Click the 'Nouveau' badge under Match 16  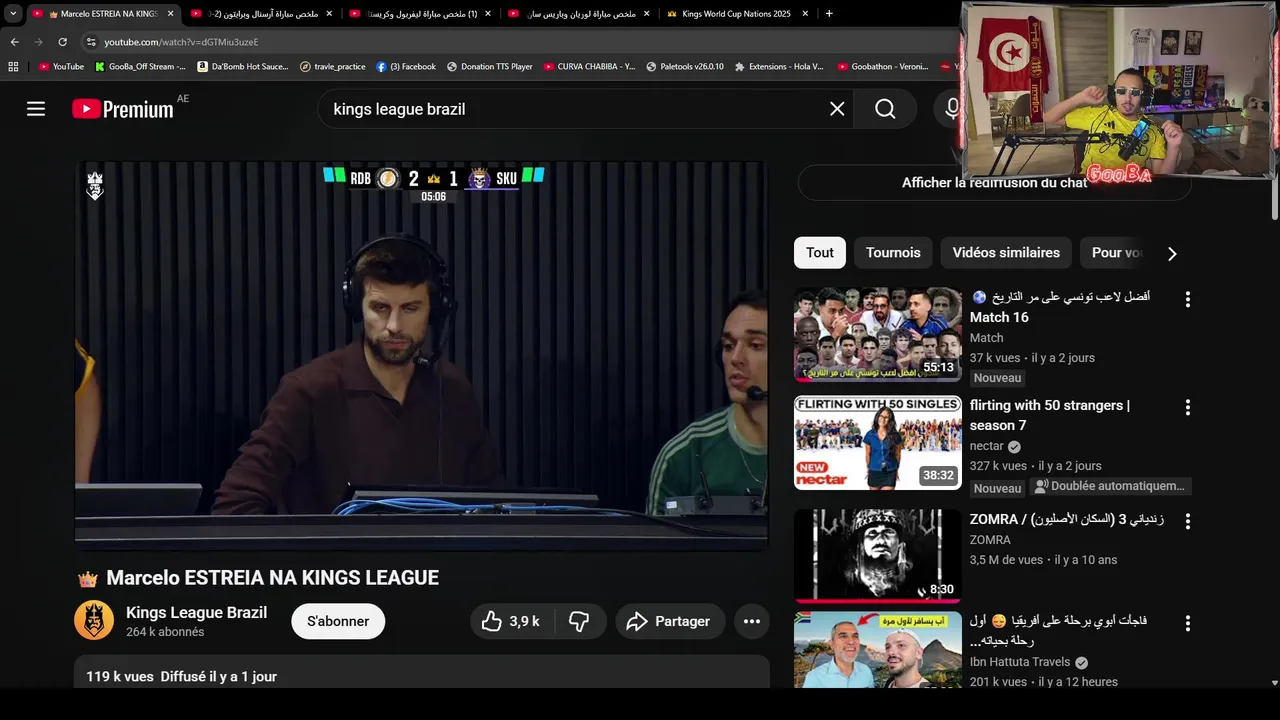pos(997,378)
